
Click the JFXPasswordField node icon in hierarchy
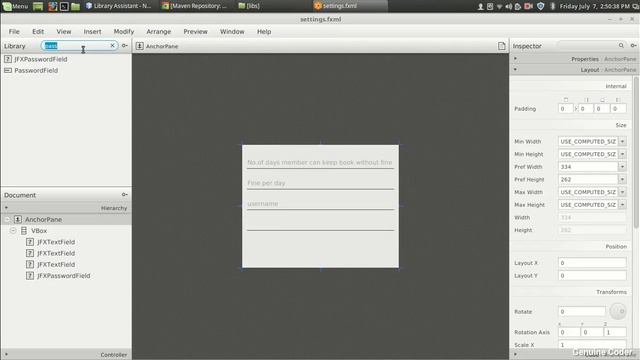30,276
